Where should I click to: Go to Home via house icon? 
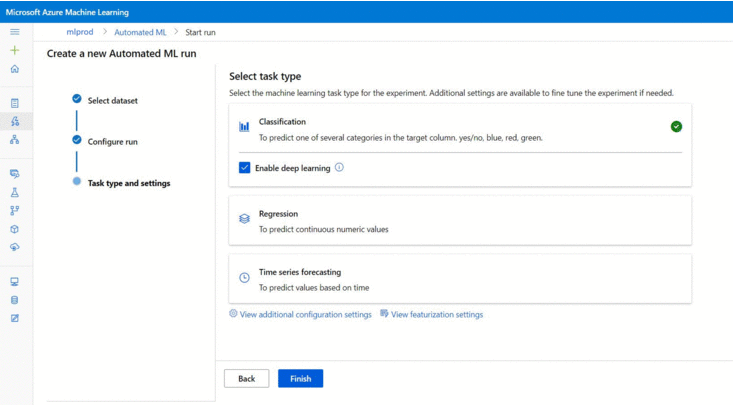(x=15, y=69)
